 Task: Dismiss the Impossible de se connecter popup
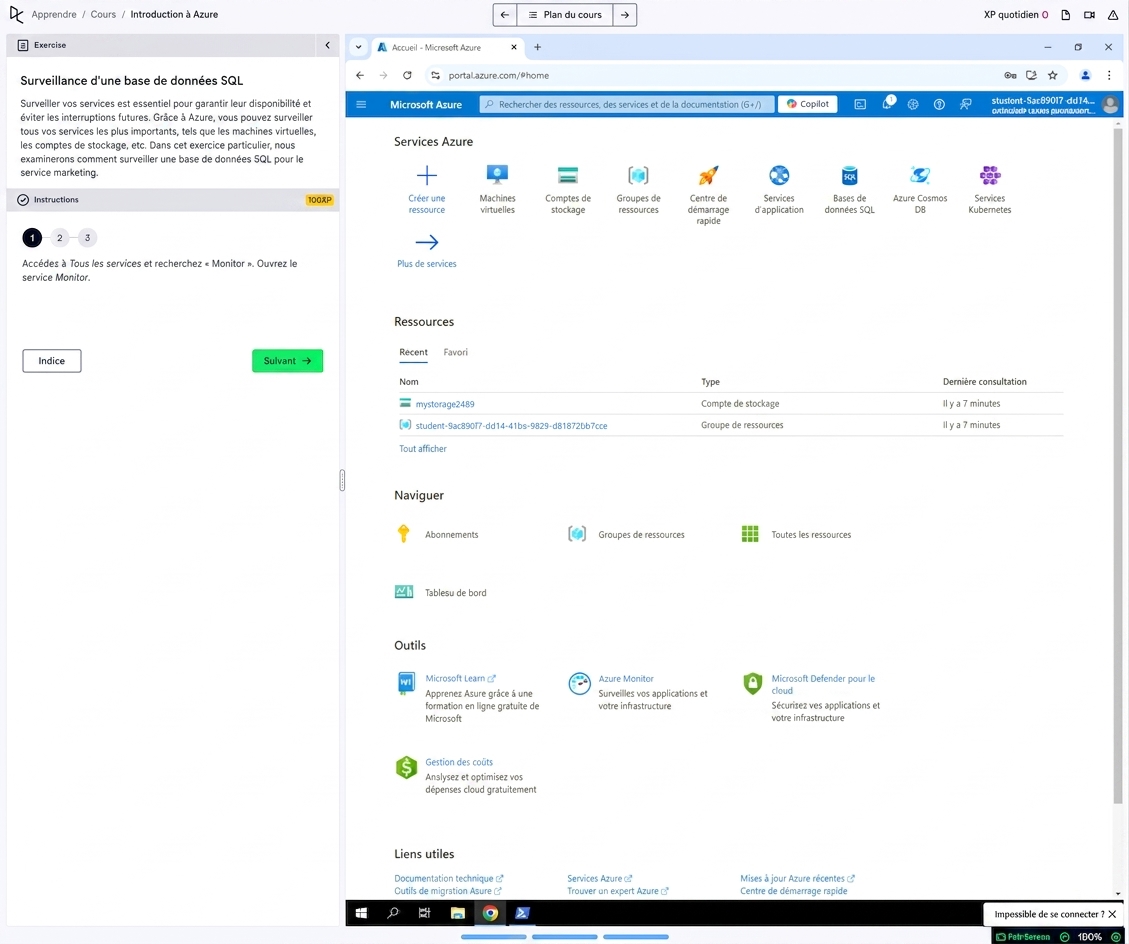pyautogui.click(x=1112, y=914)
